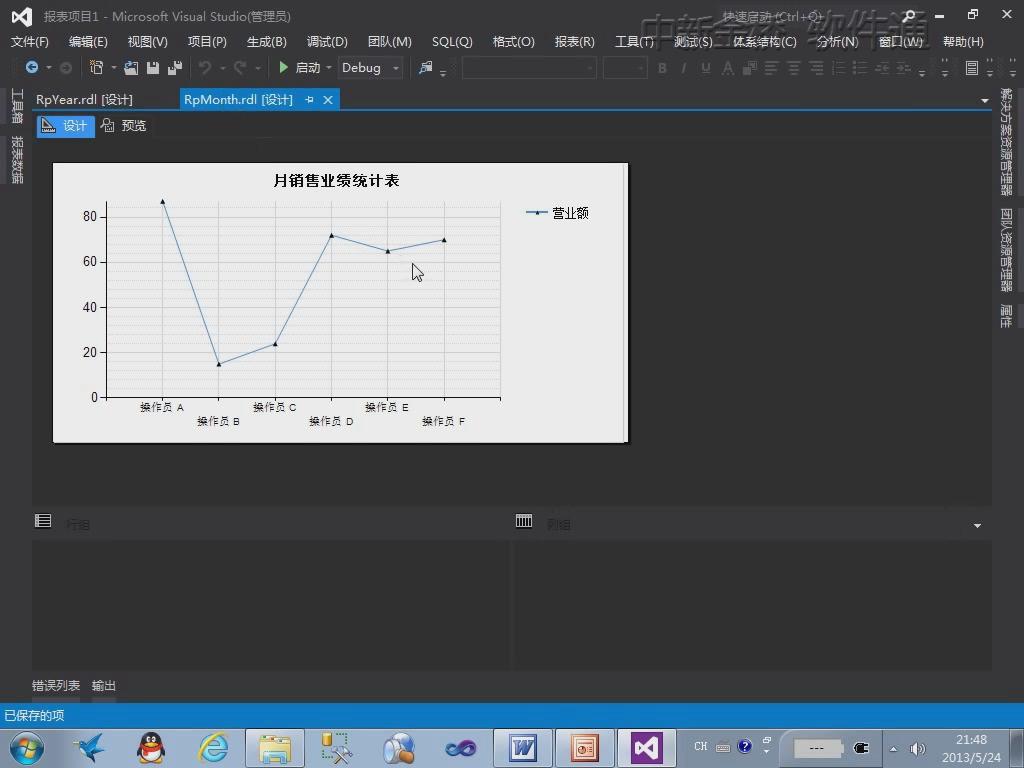The width and height of the screenshot is (1024, 768).
Task: Open the 解决方案资源管理器 side panel
Action: point(1006,142)
